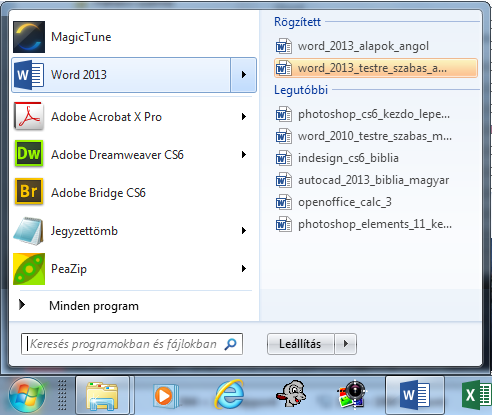
Task: Select the MagicTune menu entry
Action: pos(134,37)
